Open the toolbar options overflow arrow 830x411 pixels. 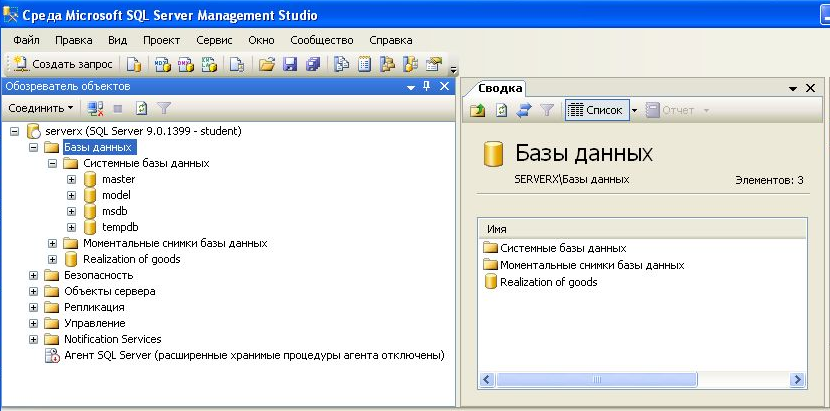[x=453, y=69]
